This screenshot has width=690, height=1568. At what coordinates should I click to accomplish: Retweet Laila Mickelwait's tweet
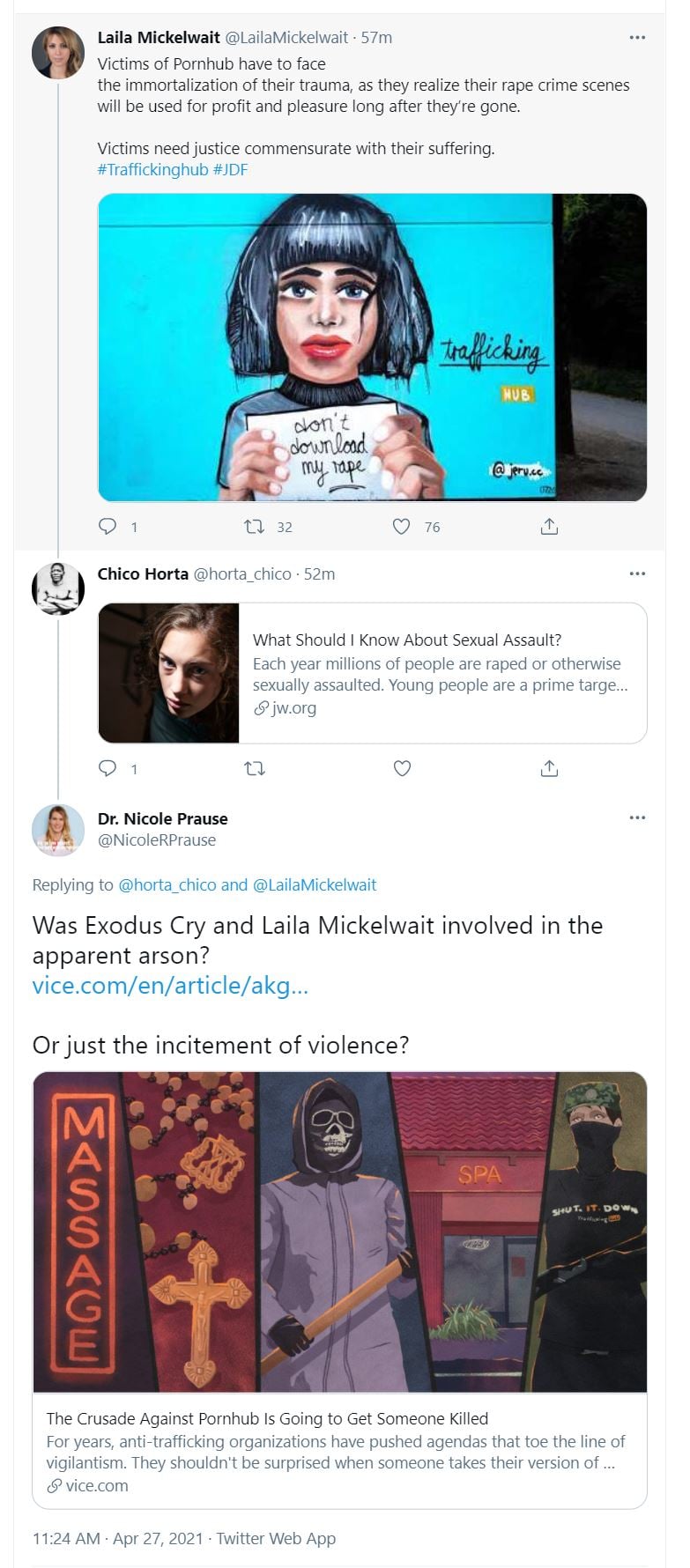coord(255,527)
